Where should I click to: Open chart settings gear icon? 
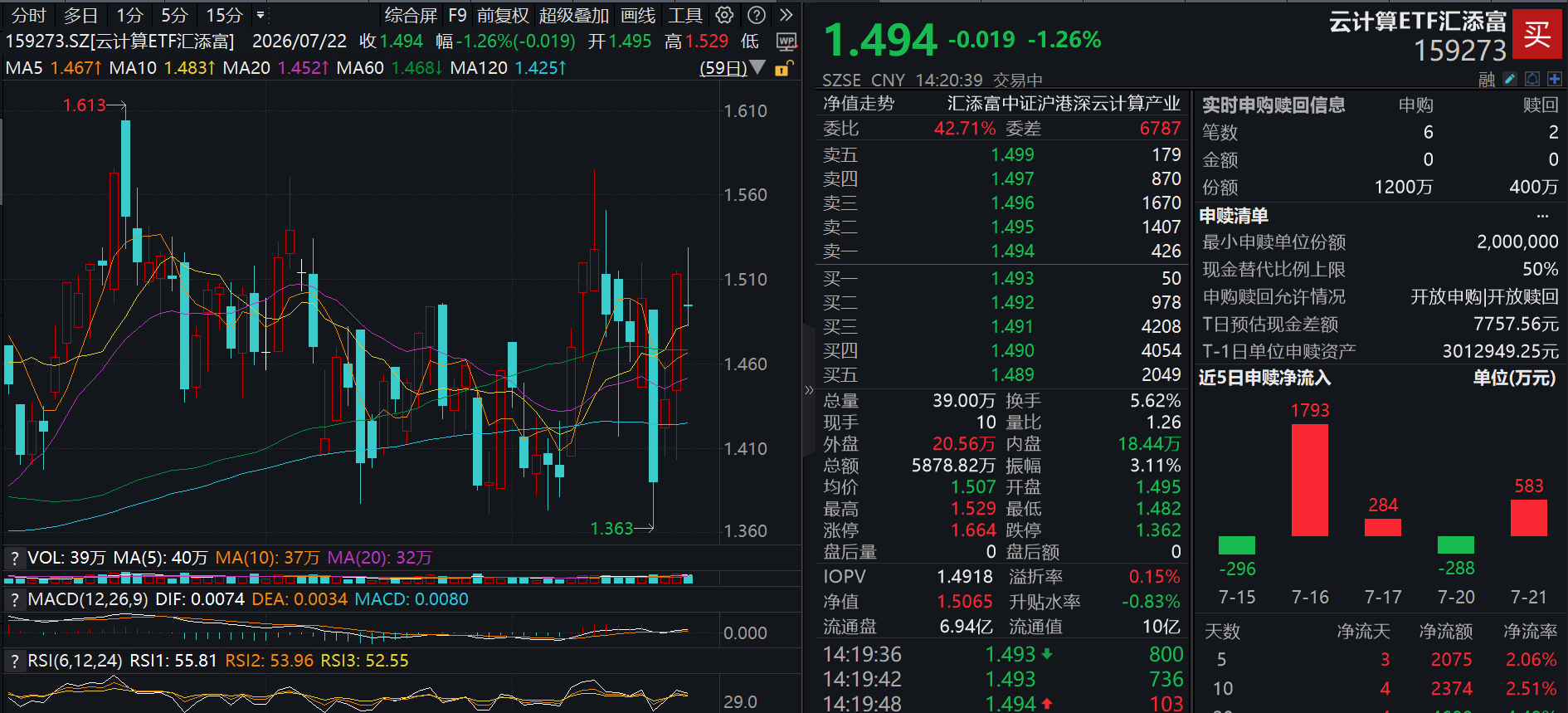point(724,15)
